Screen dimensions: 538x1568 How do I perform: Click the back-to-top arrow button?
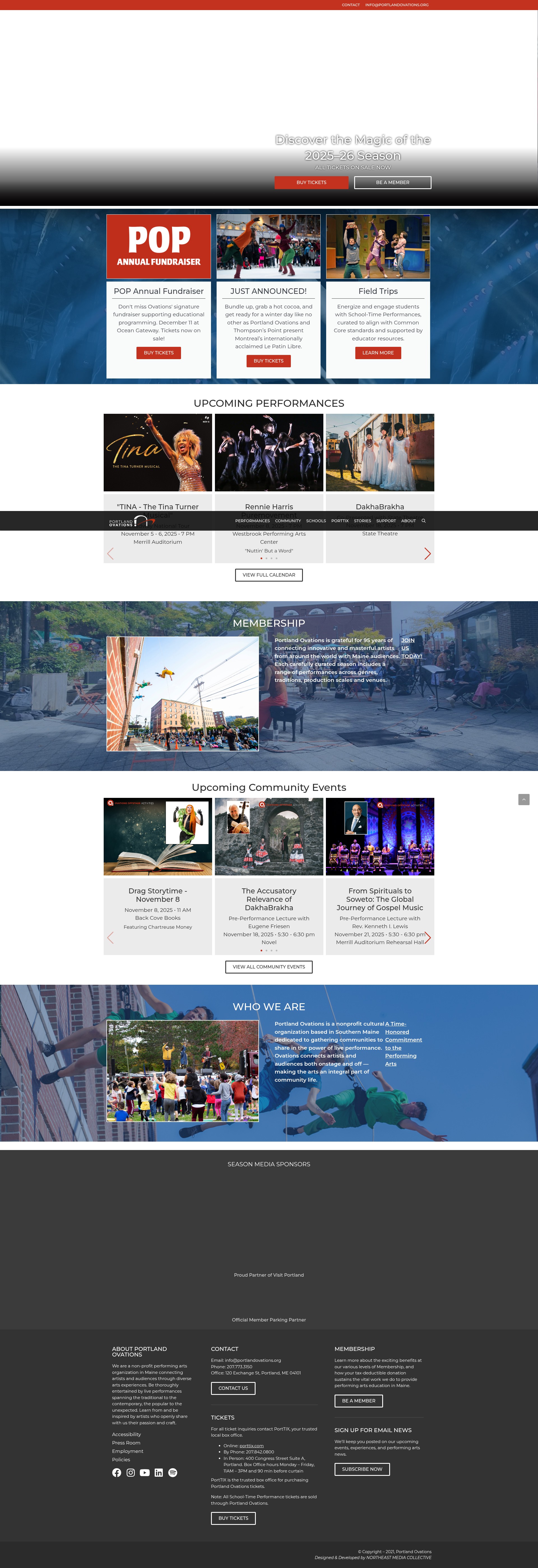(524, 799)
